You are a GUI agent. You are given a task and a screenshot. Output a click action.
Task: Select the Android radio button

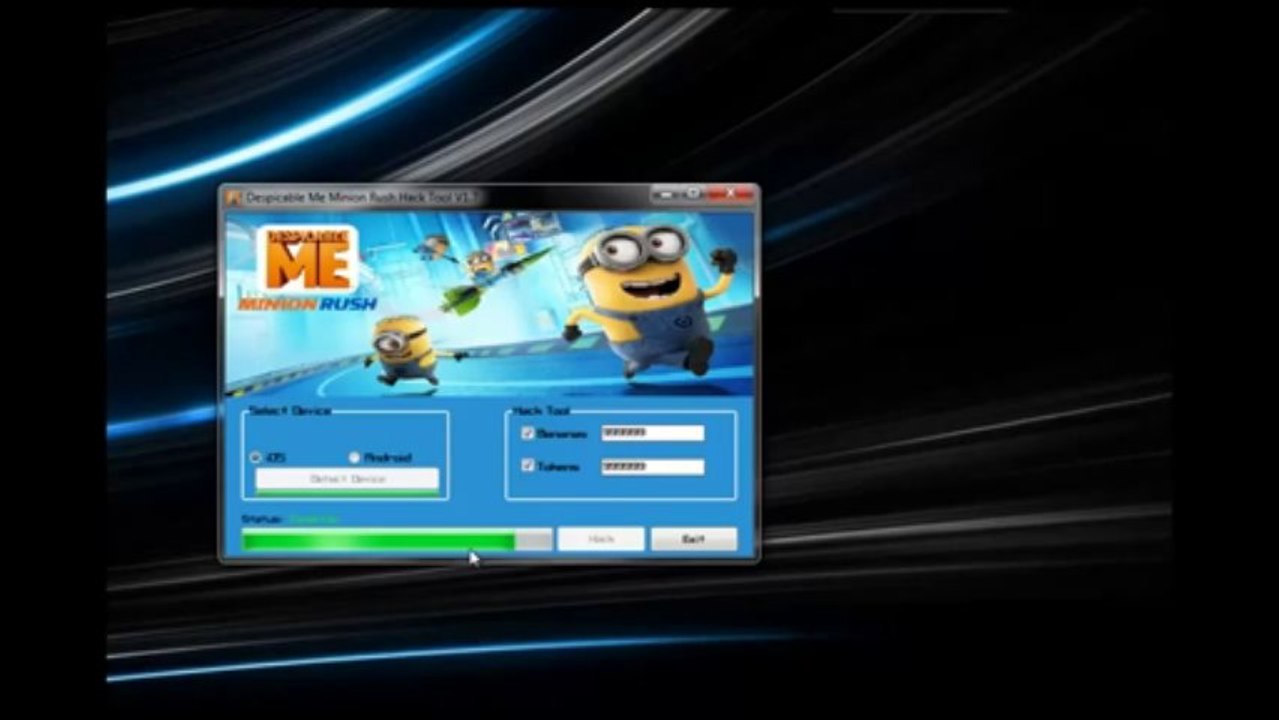(354, 457)
